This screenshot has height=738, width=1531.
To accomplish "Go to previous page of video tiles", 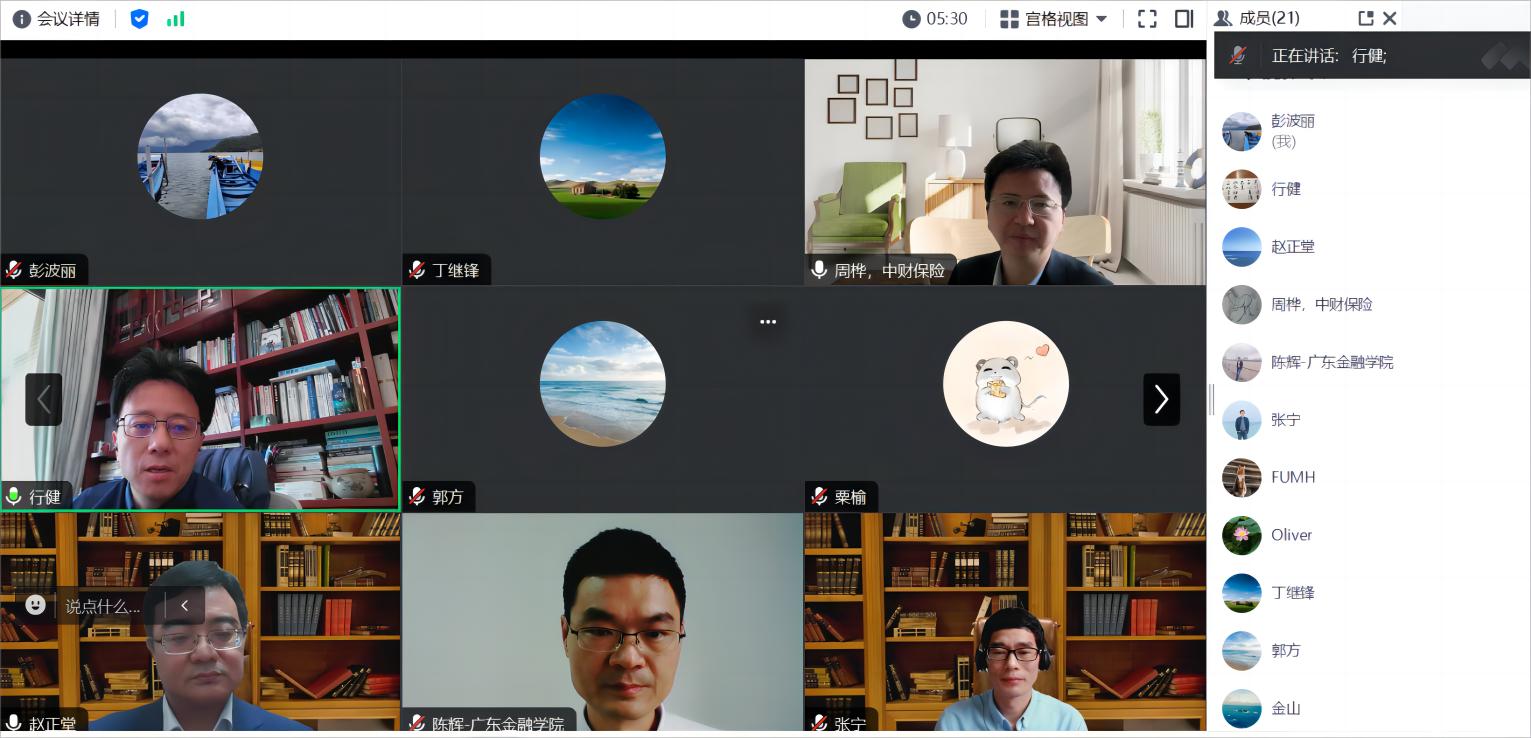I will click(x=43, y=400).
